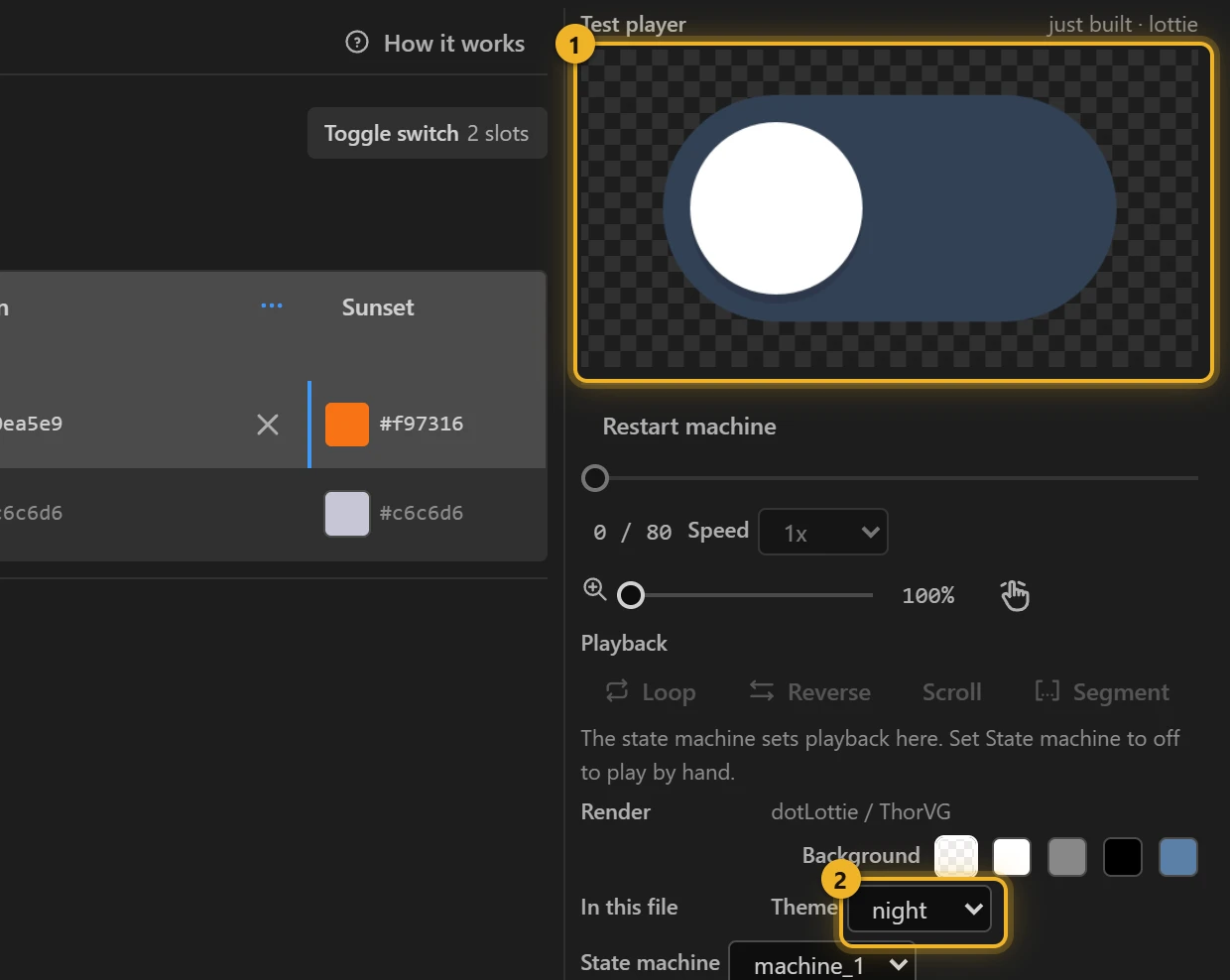Select the white background swatch
This screenshot has height=980, width=1230.
point(1012,857)
